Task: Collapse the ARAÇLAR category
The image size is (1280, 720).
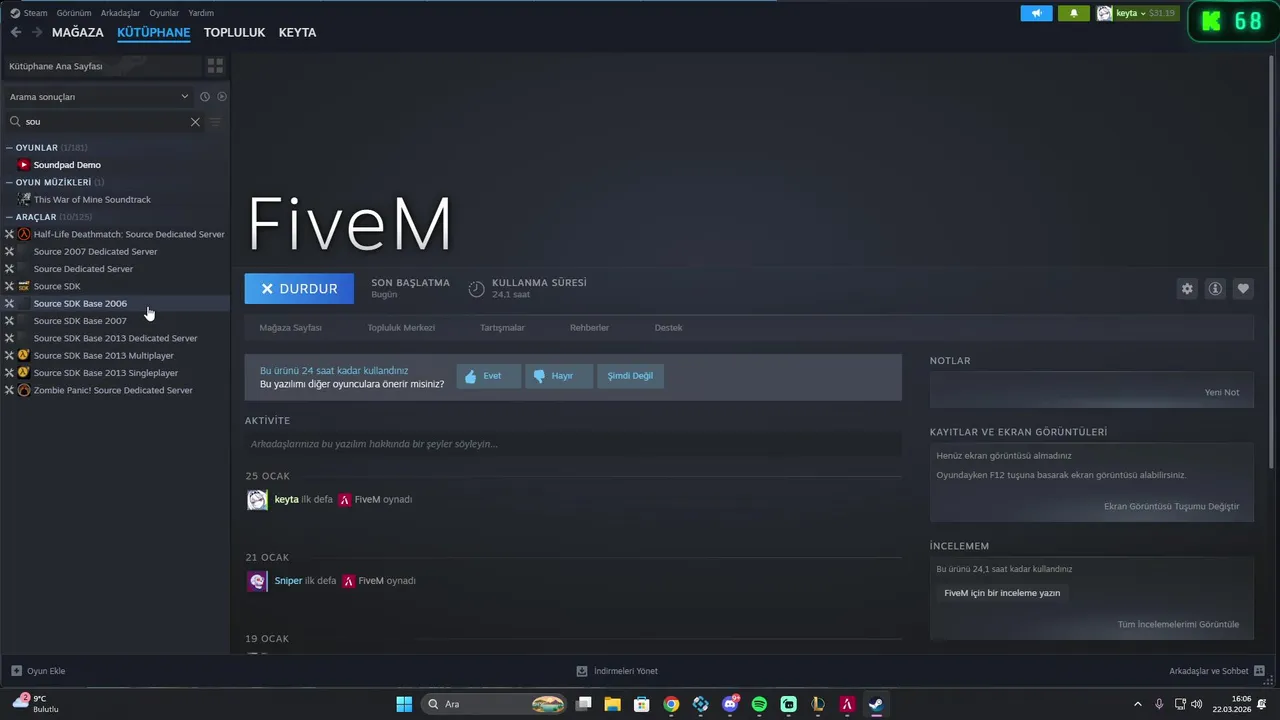Action: pos(9,217)
